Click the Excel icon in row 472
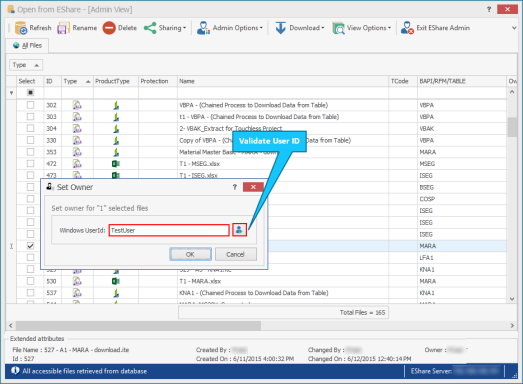 115,163
